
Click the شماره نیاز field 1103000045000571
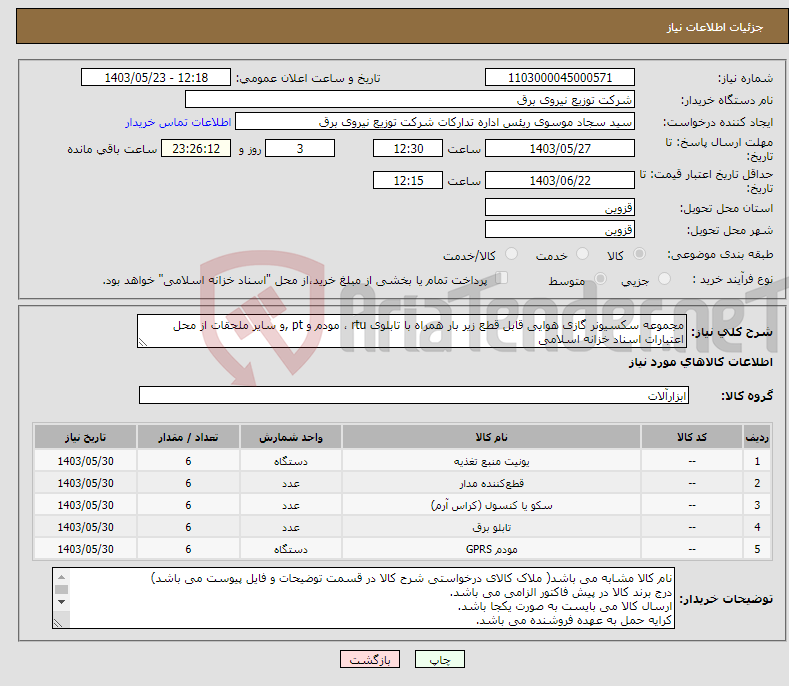(x=560, y=78)
